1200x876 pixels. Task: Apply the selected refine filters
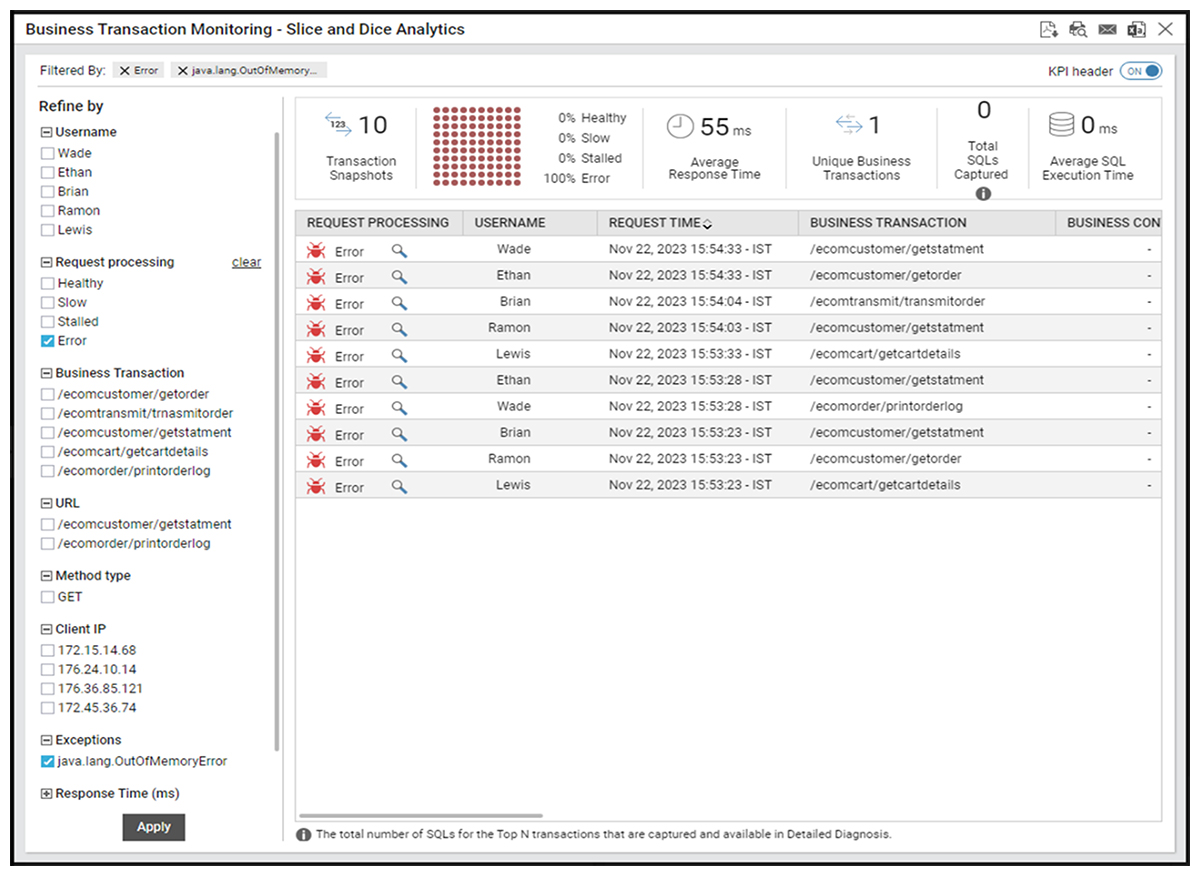pos(154,827)
